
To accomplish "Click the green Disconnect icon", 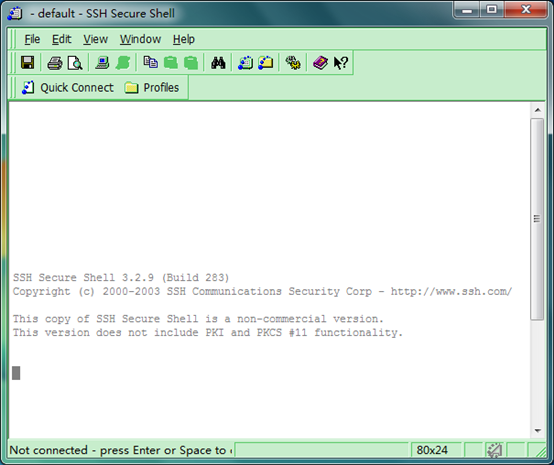I will [122, 63].
